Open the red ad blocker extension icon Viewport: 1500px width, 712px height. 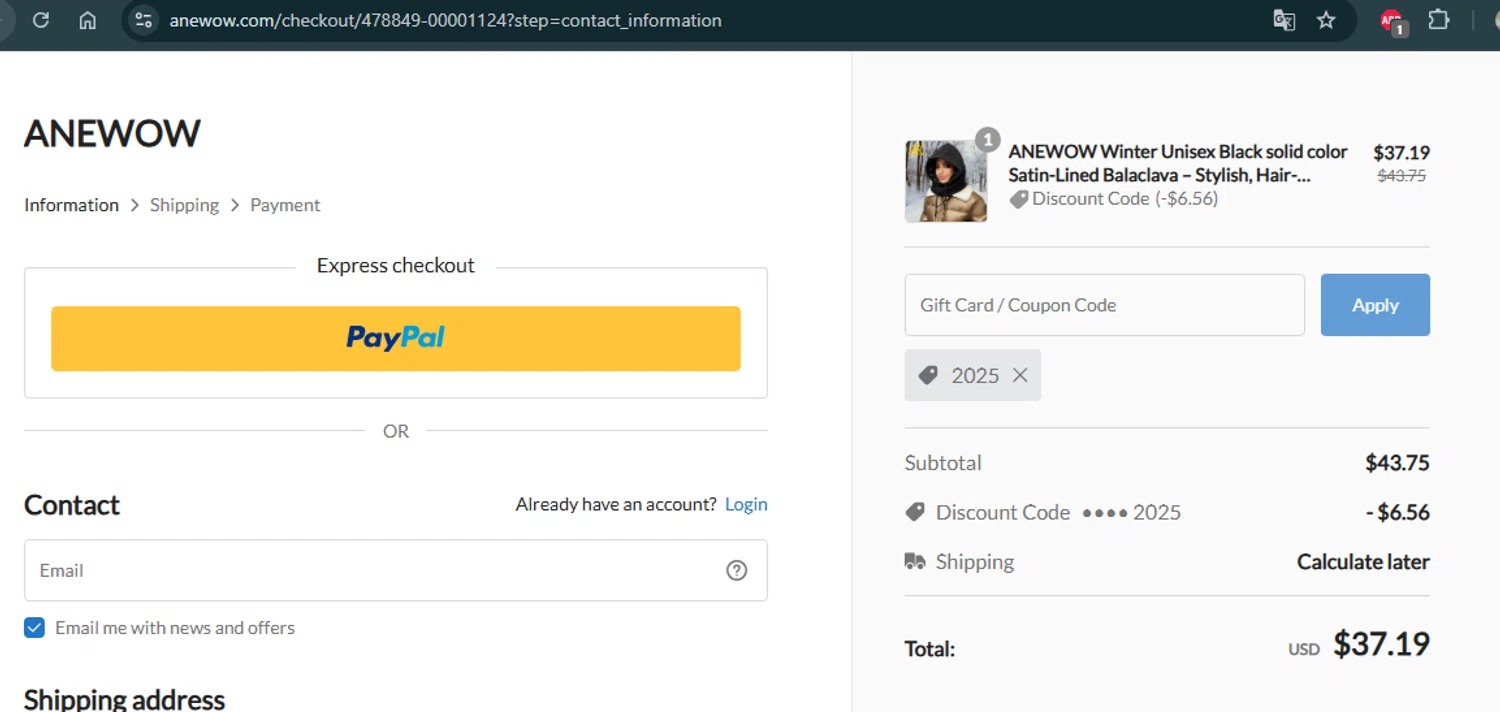[x=1392, y=21]
